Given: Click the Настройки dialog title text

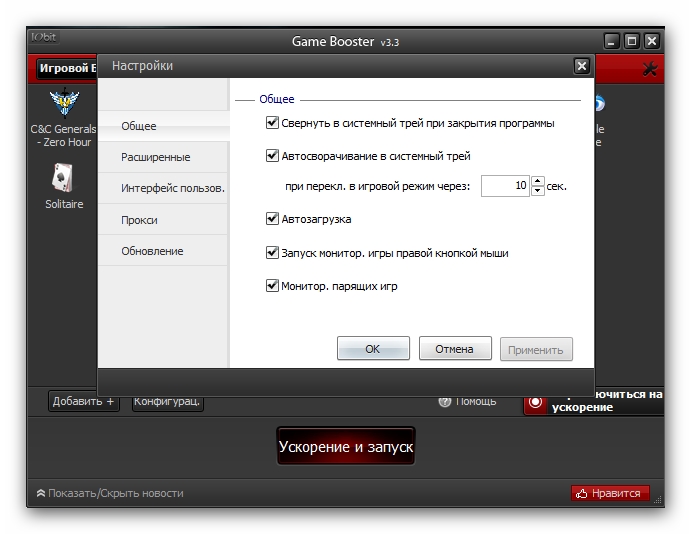Looking at the screenshot, I should pyautogui.click(x=142, y=66).
